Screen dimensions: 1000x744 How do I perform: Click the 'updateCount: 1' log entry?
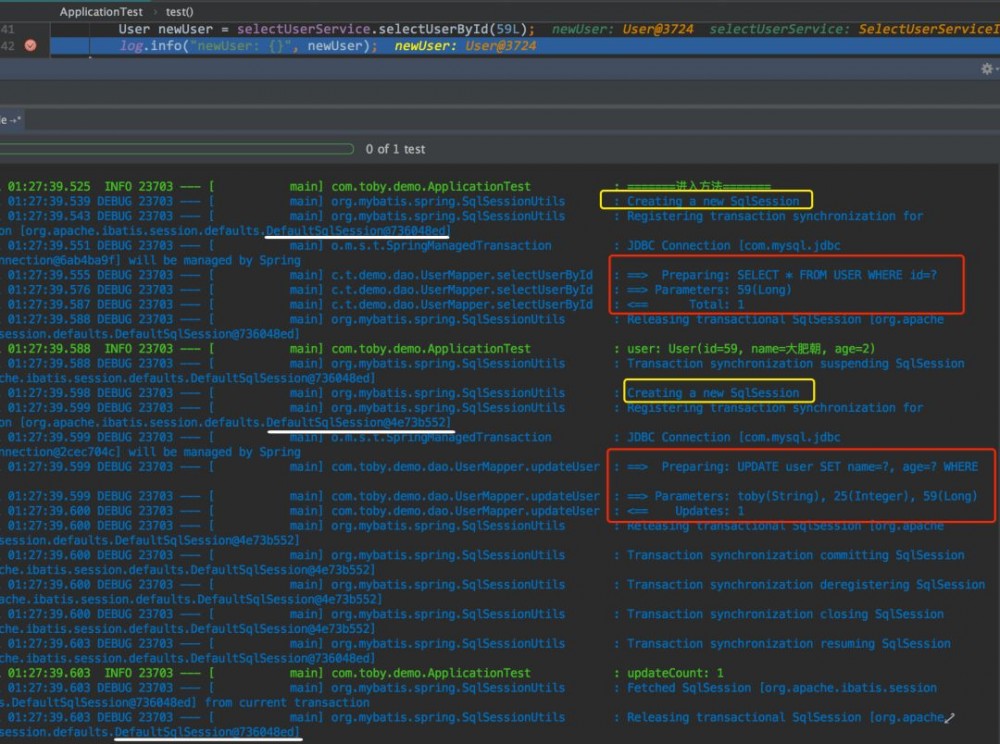point(675,673)
